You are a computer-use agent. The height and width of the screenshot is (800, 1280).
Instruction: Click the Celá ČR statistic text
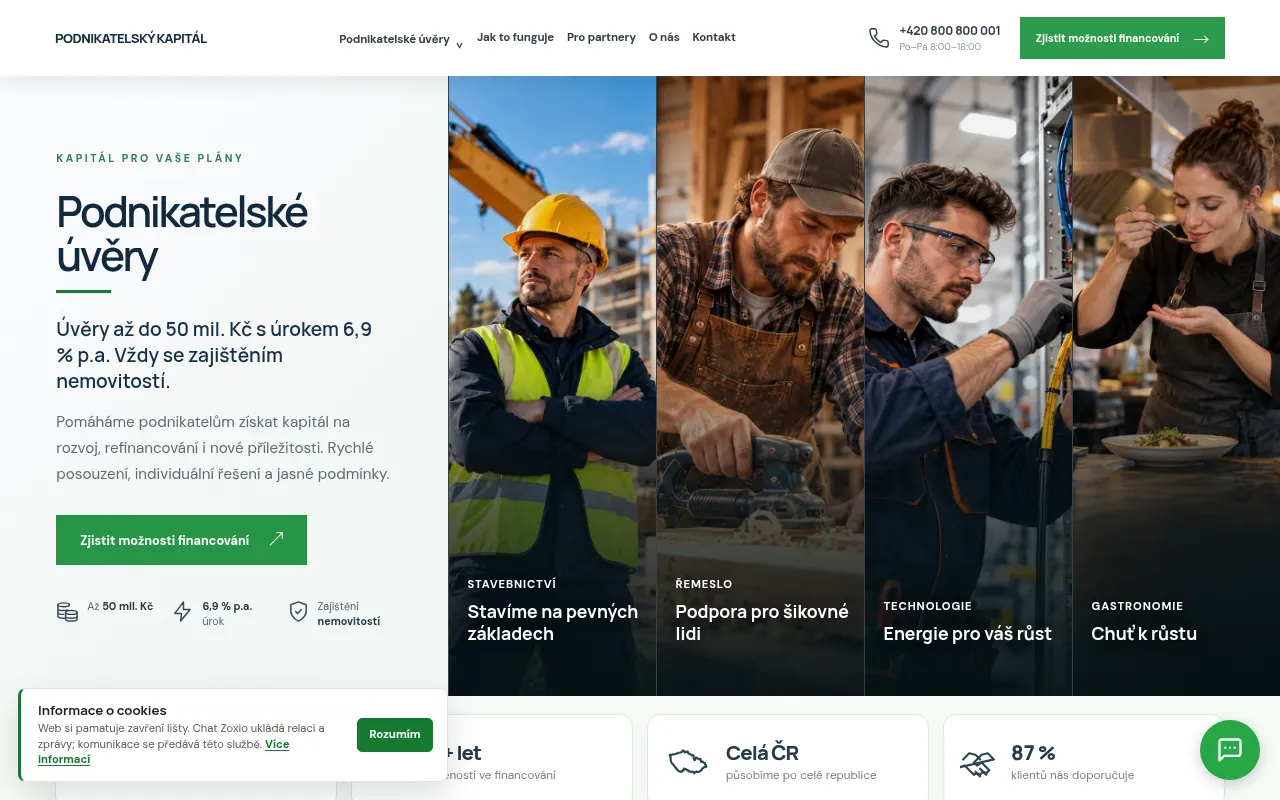point(762,753)
